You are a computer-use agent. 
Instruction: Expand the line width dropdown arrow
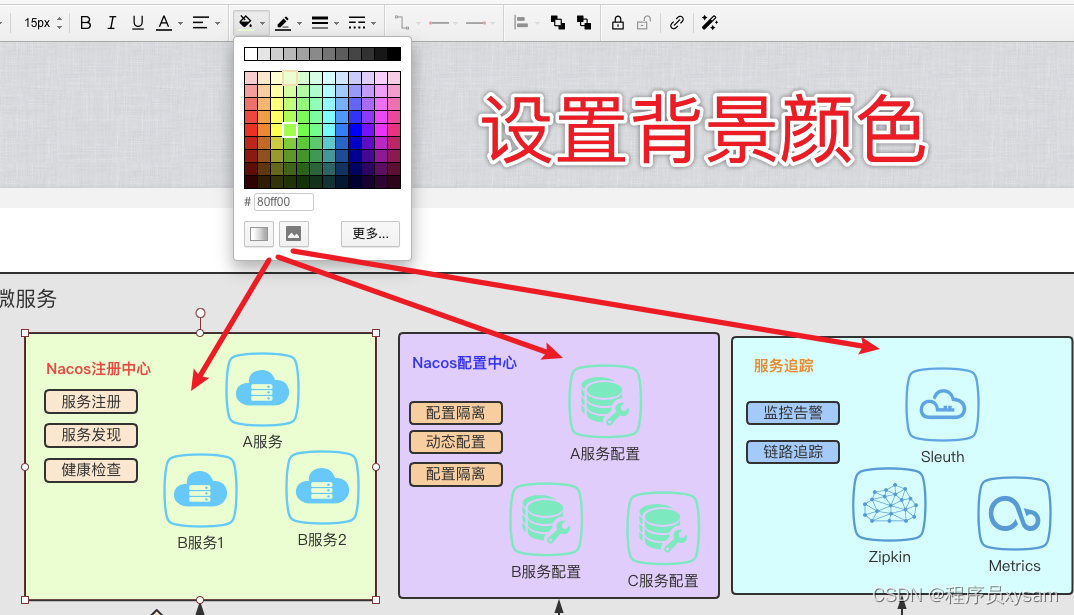pyautogui.click(x=336, y=23)
